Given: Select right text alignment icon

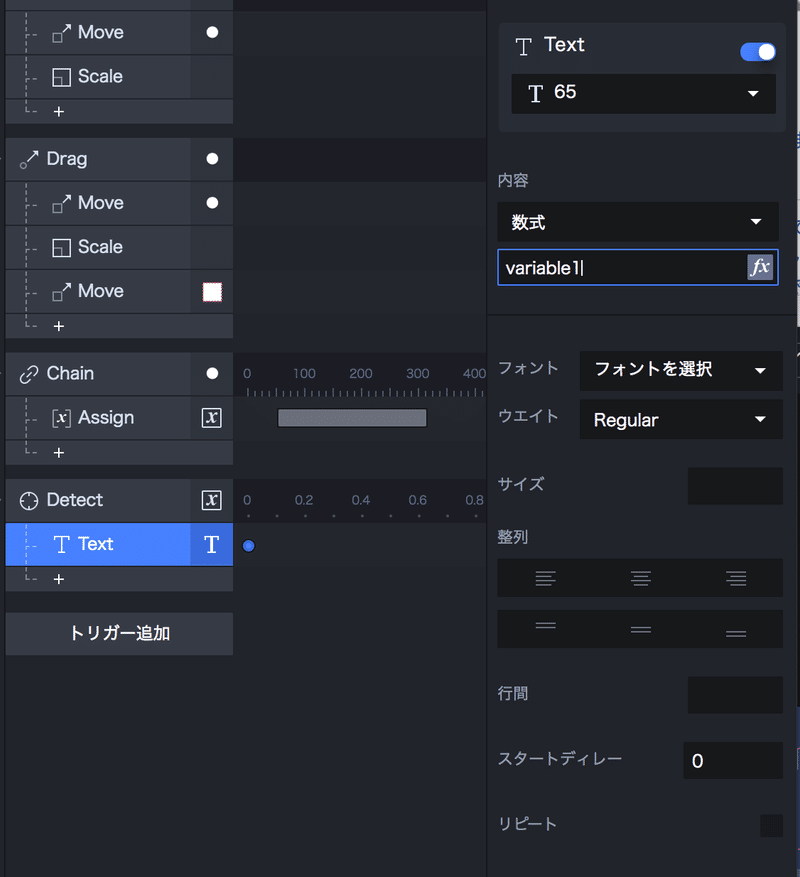Looking at the screenshot, I should tap(736, 578).
